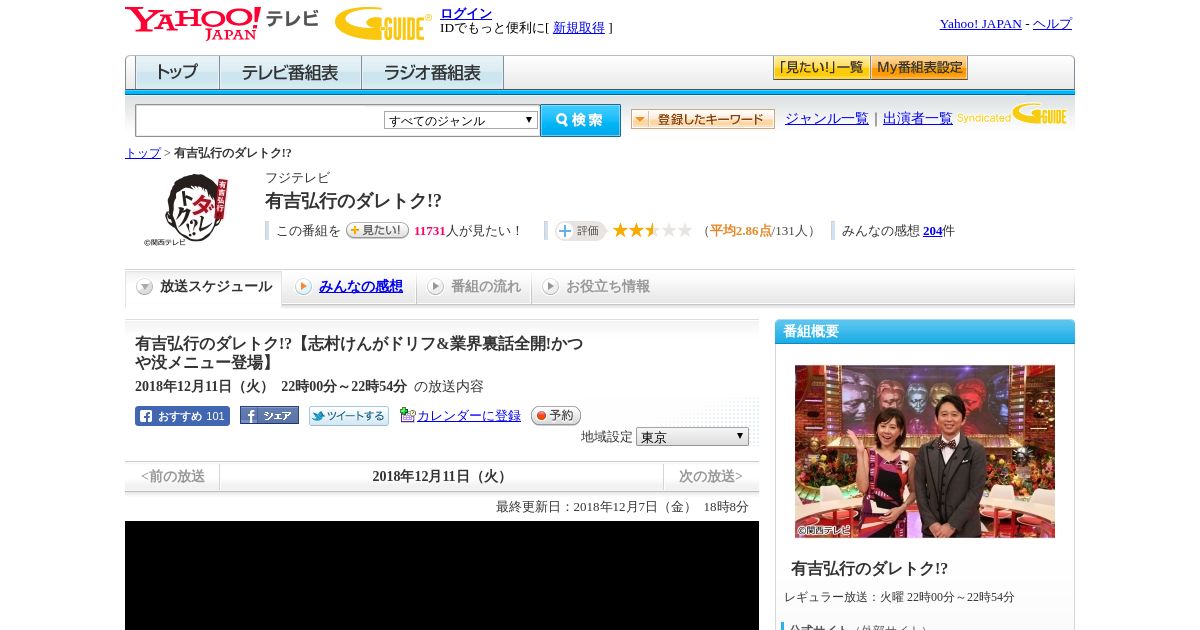This screenshot has height=630, width=1200.
Task: Click the Twitter ツイートする button
Action: click(348, 416)
